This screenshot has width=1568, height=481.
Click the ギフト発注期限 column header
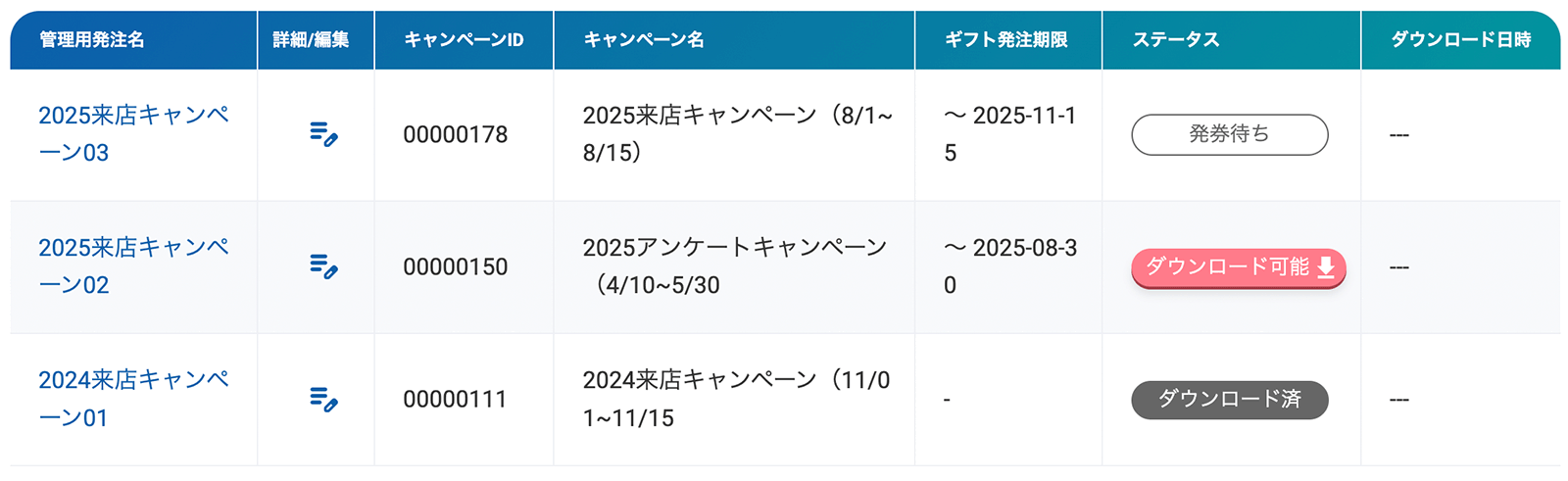click(x=1006, y=40)
